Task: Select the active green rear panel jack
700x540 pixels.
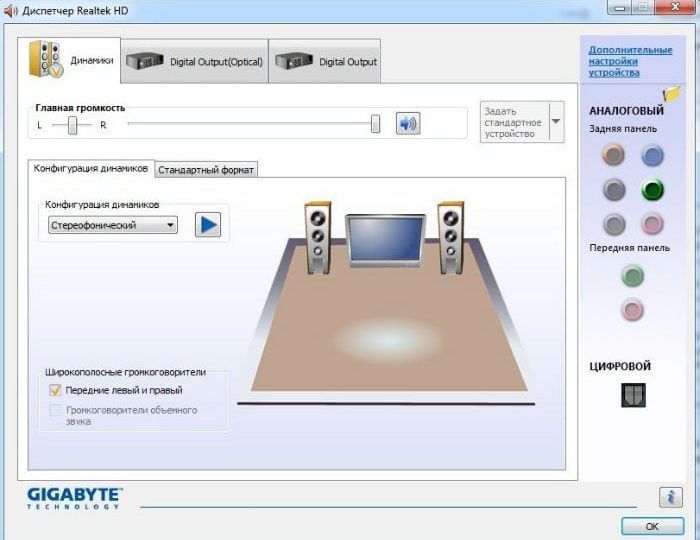Action: pos(652,189)
